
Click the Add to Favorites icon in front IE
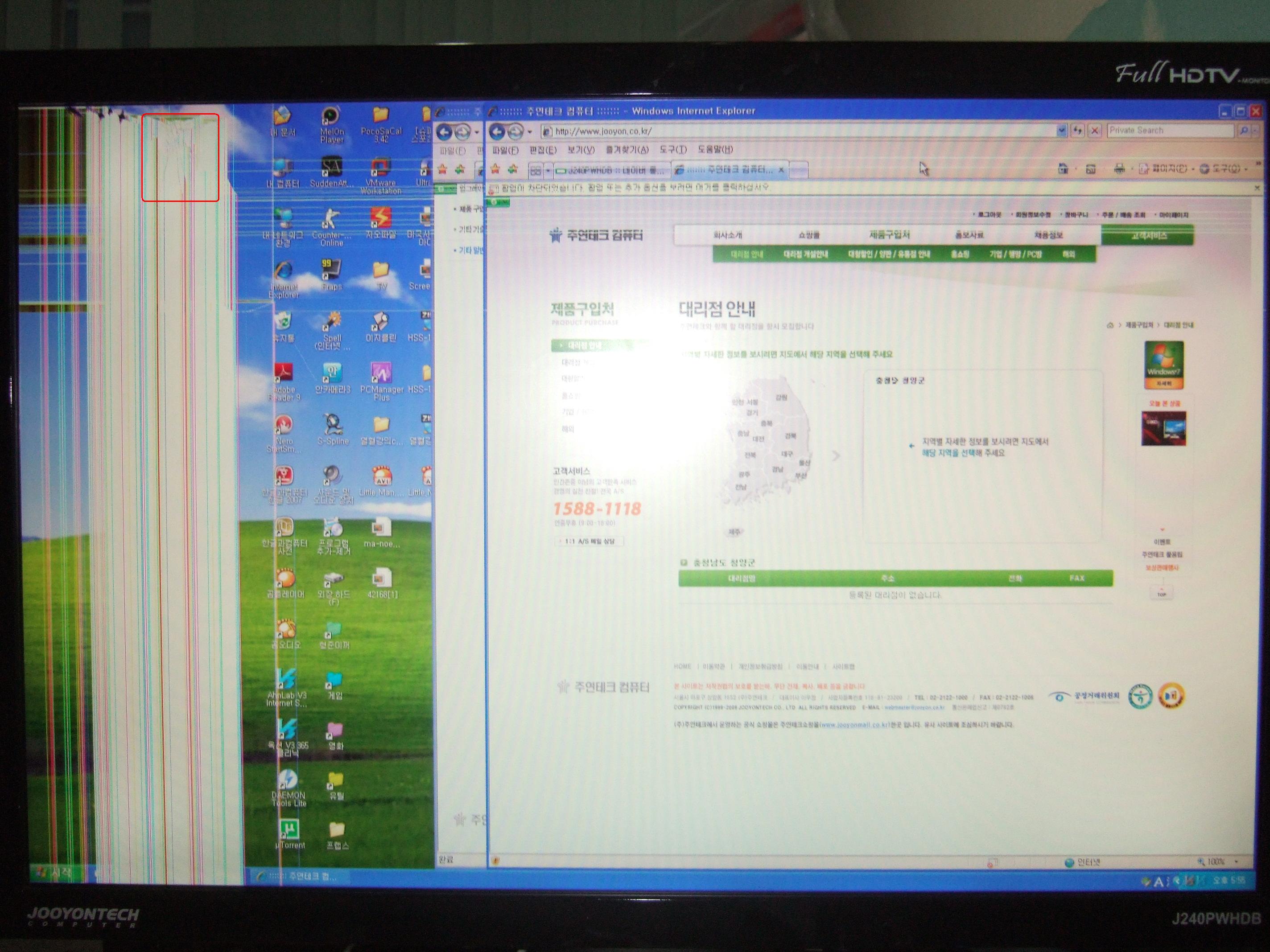(x=513, y=169)
